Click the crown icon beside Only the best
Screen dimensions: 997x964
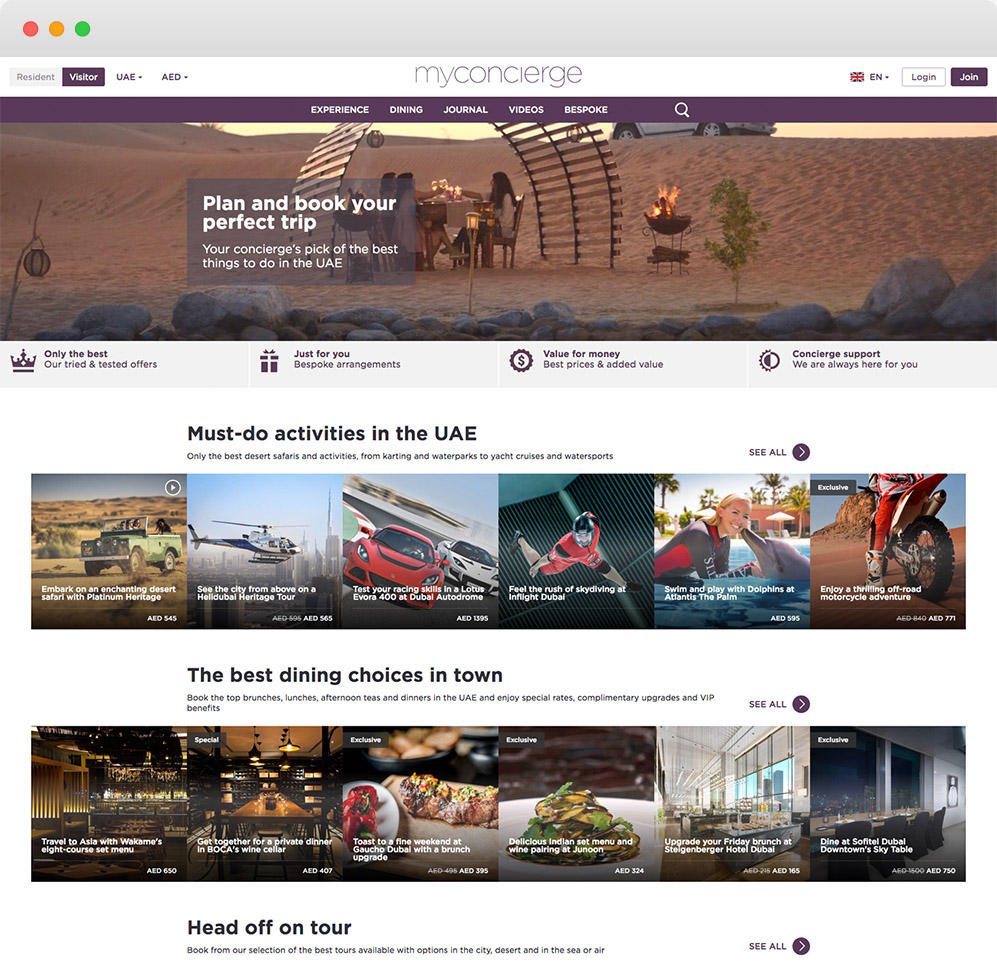(23, 360)
